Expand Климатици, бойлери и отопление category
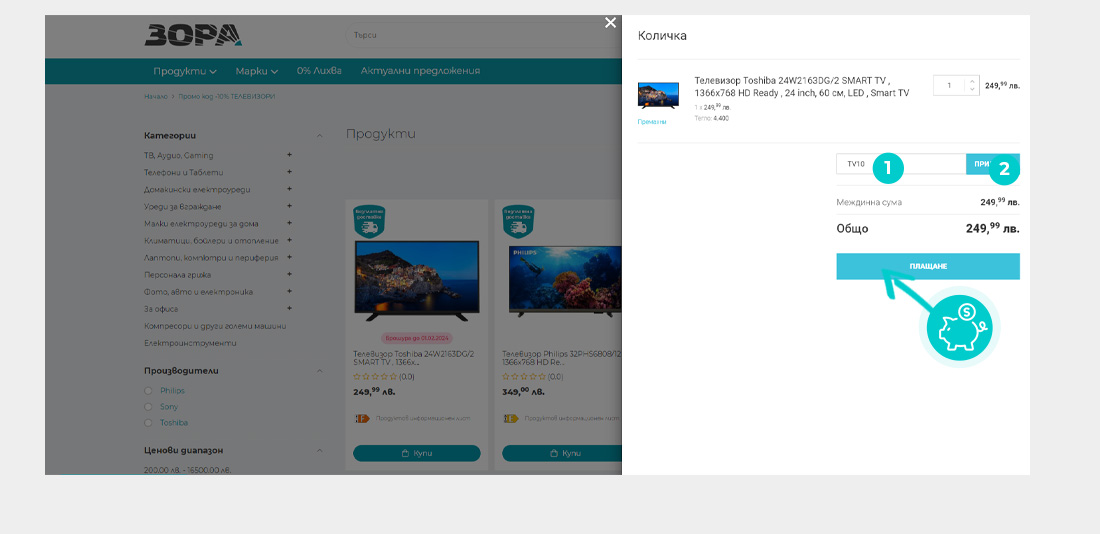Image resolution: width=1100 pixels, height=534 pixels. point(289,241)
